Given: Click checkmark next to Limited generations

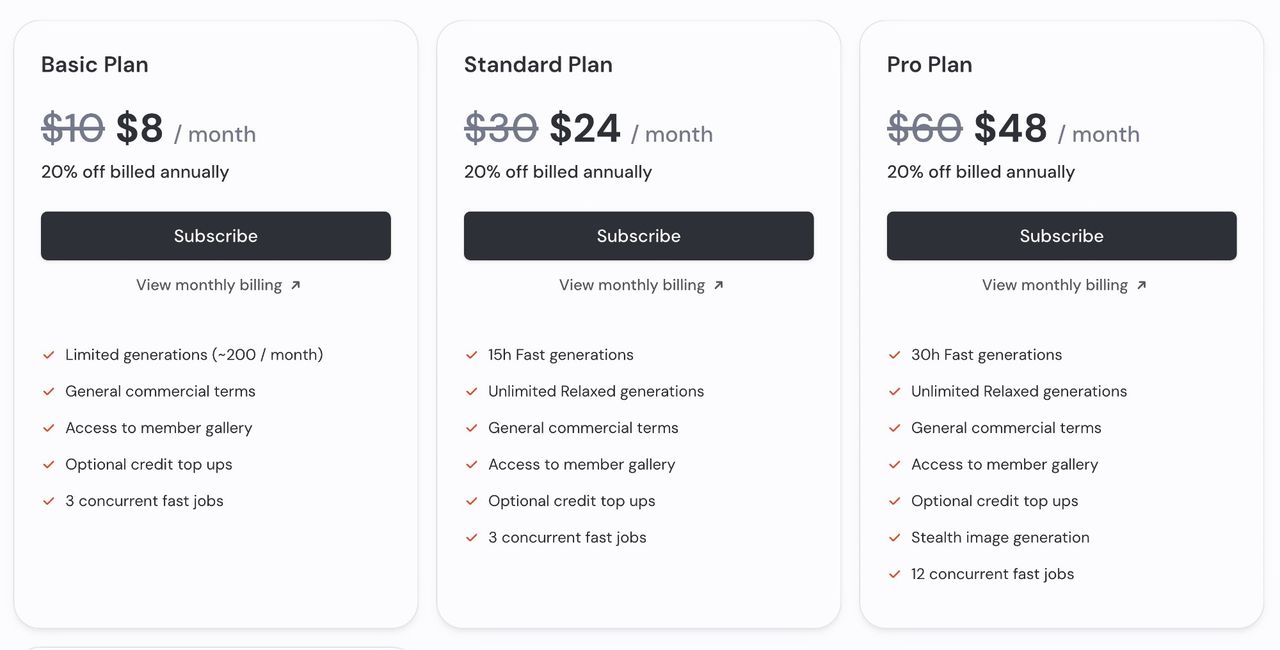Looking at the screenshot, I should coord(48,355).
